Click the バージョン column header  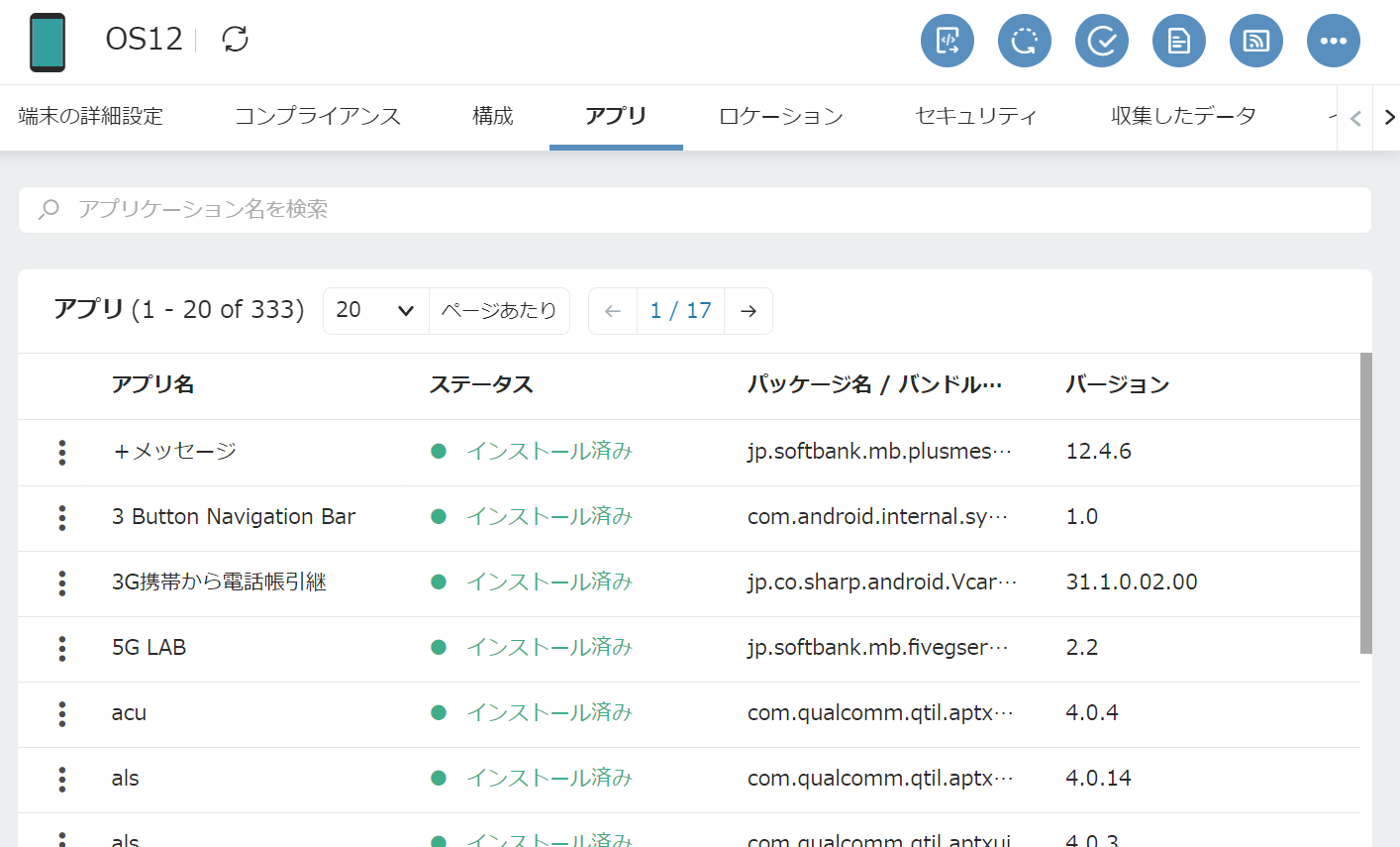pos(1118,384)
